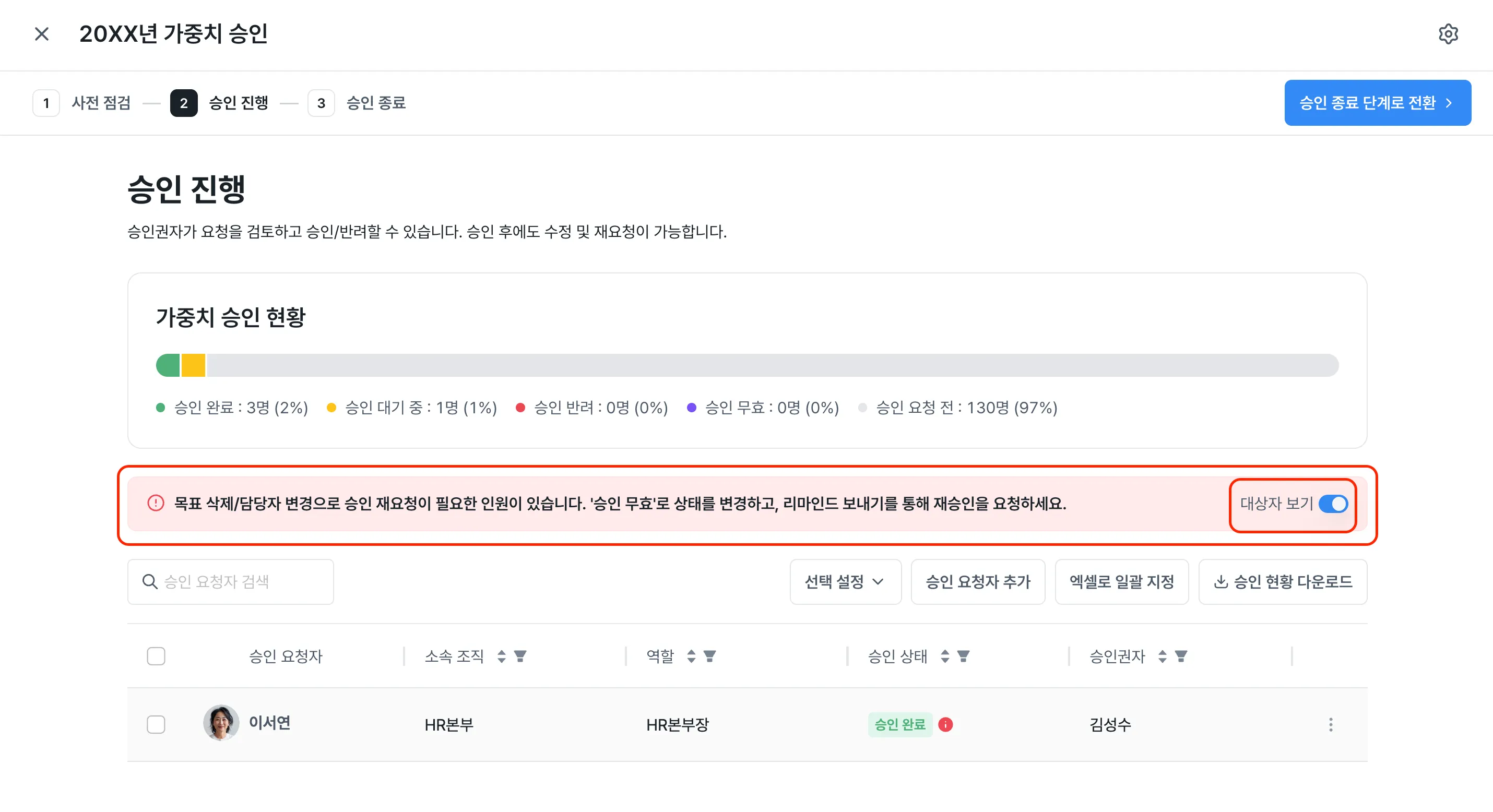Click the legend item 승인 무효 : 0명 (0%)
The height and width of the screenshot is (812, 1493).
click(763, 408)
